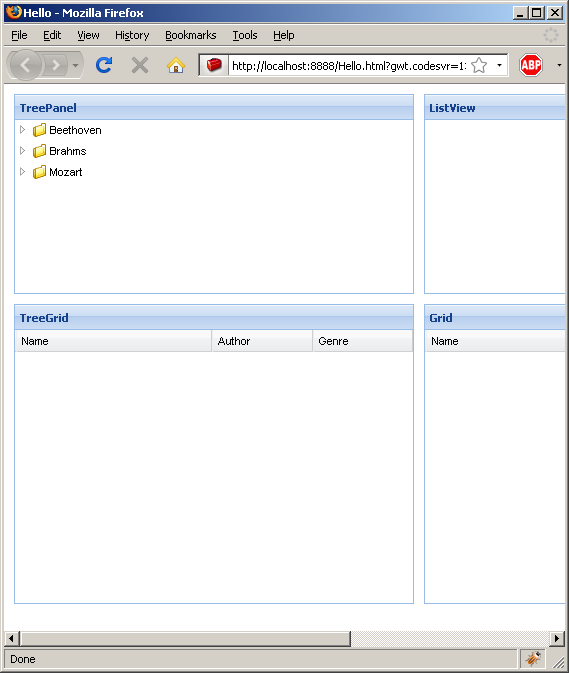Select the Brahms tree item label

coord(67,151)
